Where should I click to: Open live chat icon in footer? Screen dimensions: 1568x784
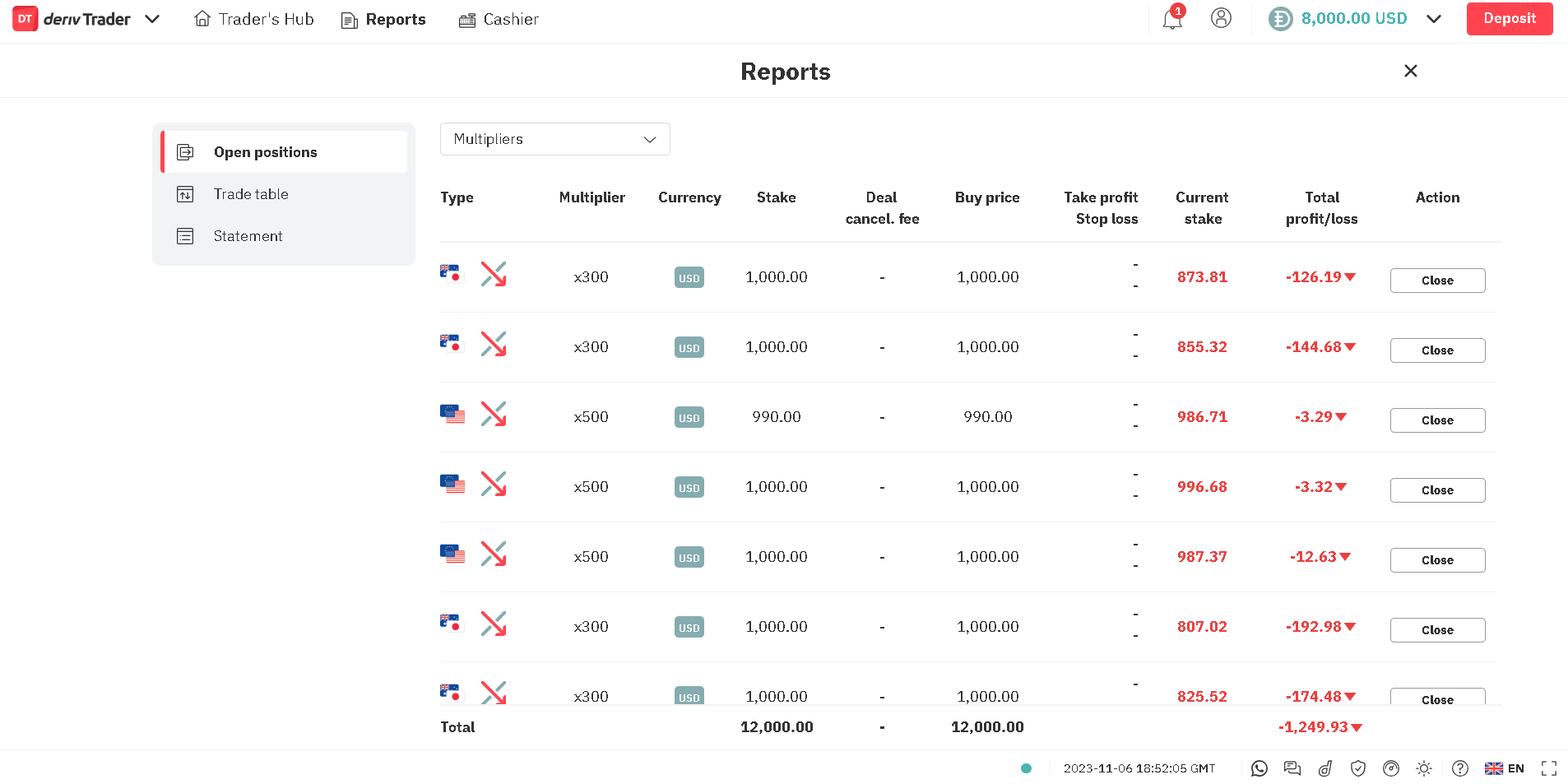pos(1292,768)
